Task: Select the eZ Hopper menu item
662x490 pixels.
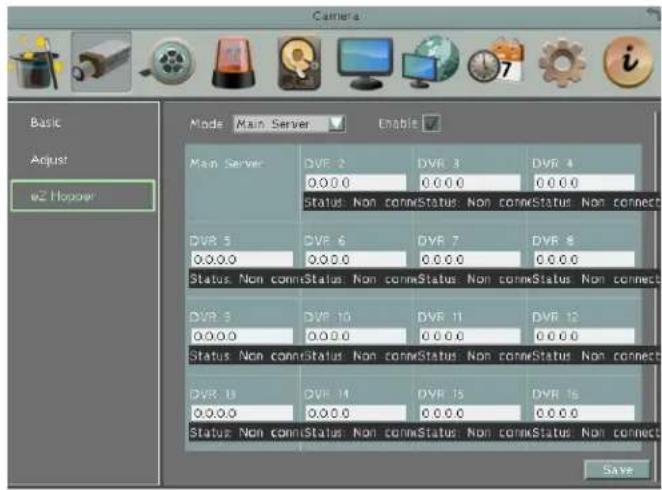Action: [x=83, y=196]
